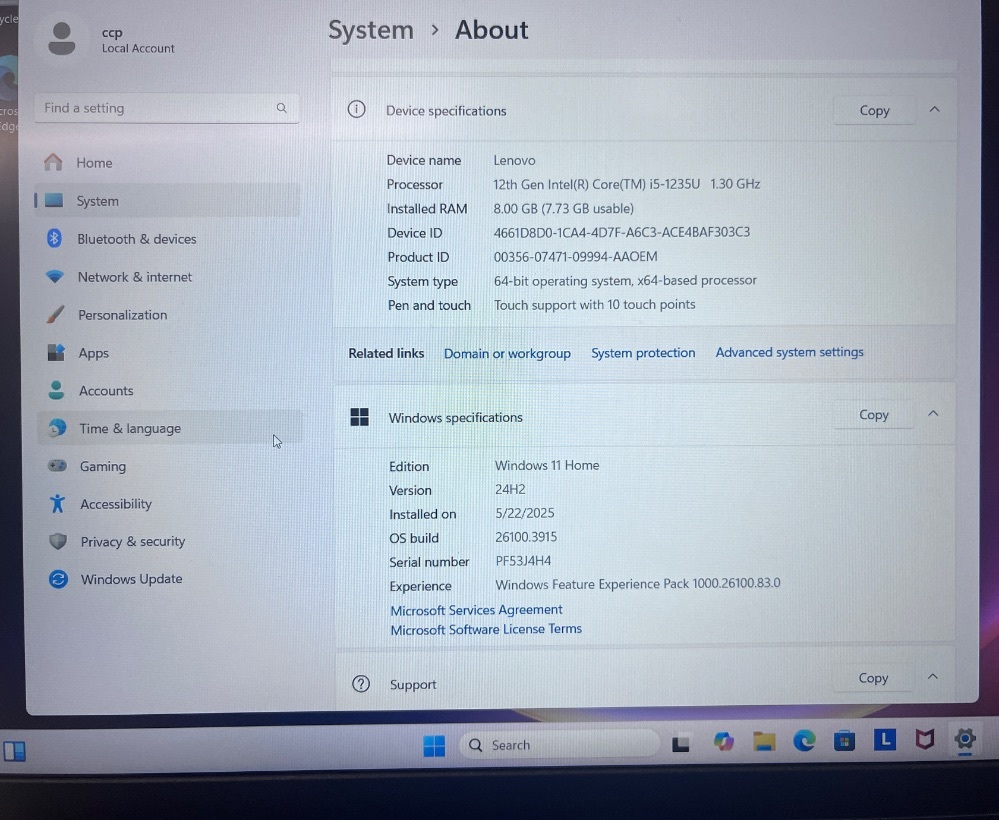
Task: Open Advanced system settings link
Action: pyautogui.click(x=789, y=352)
